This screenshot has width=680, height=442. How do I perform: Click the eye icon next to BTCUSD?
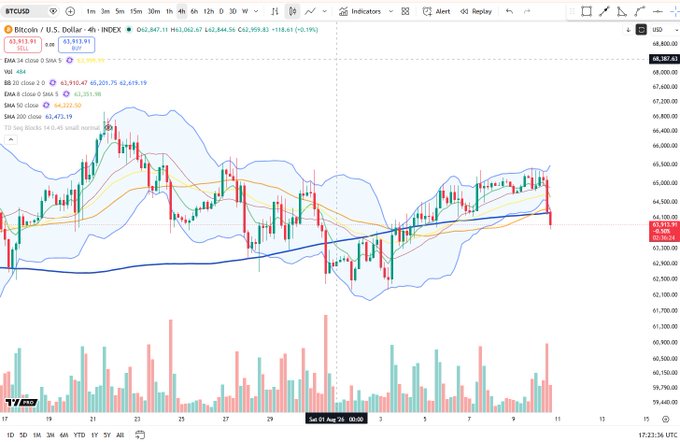tap(53, 11)
